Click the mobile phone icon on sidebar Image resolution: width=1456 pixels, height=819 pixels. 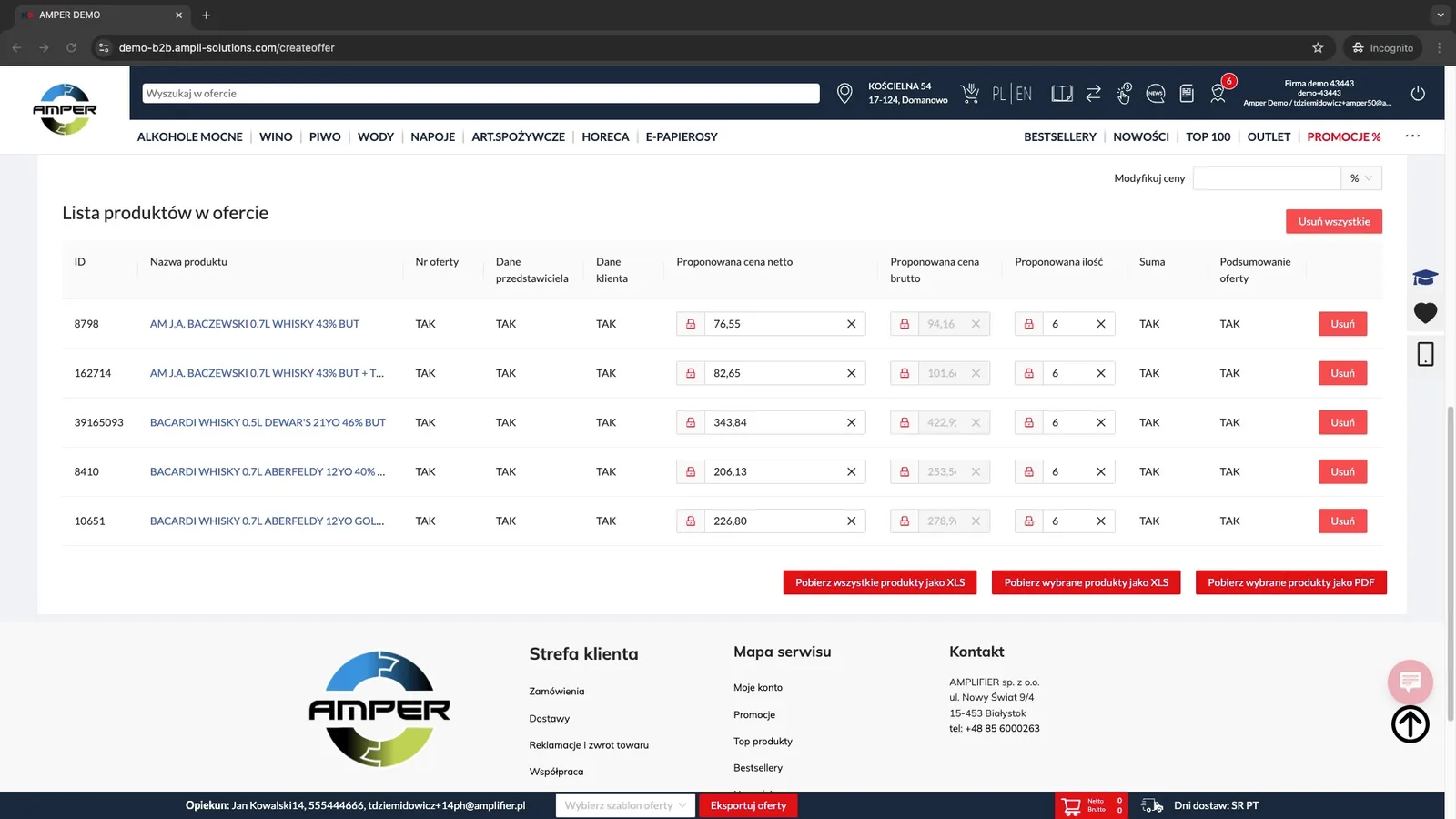click(1425, 354)
